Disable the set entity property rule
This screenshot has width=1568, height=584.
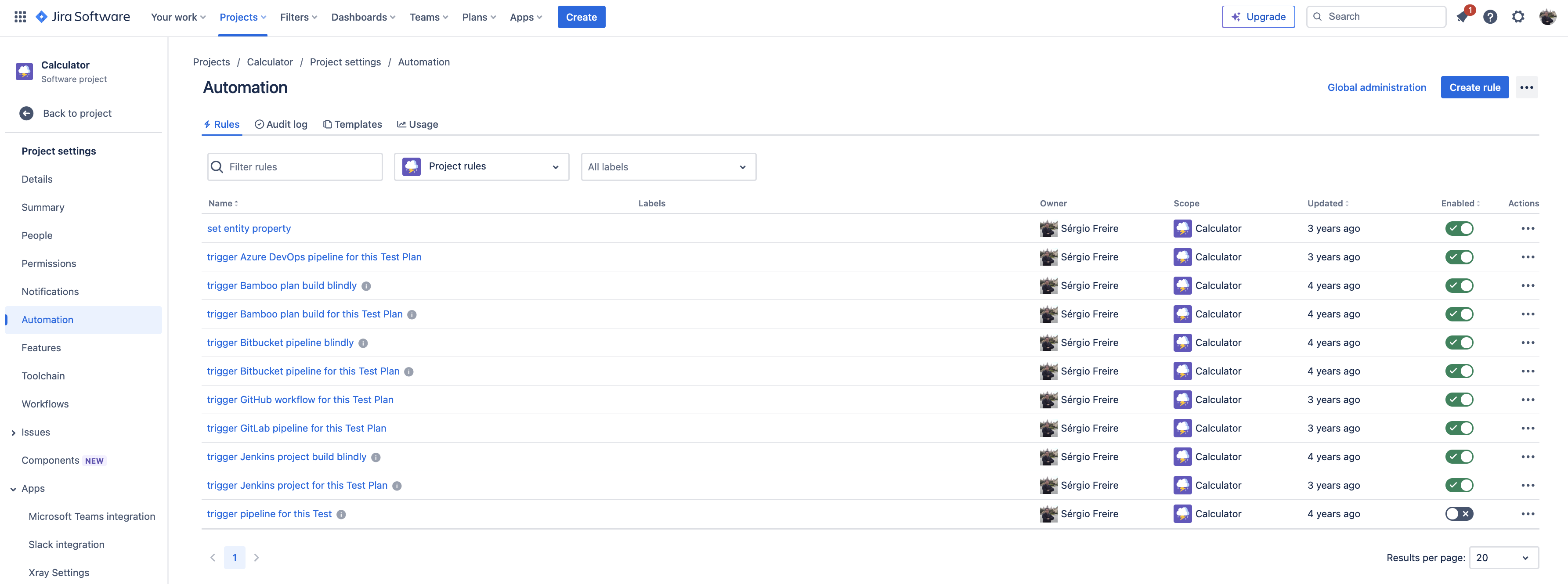[x=1459, y=229]
